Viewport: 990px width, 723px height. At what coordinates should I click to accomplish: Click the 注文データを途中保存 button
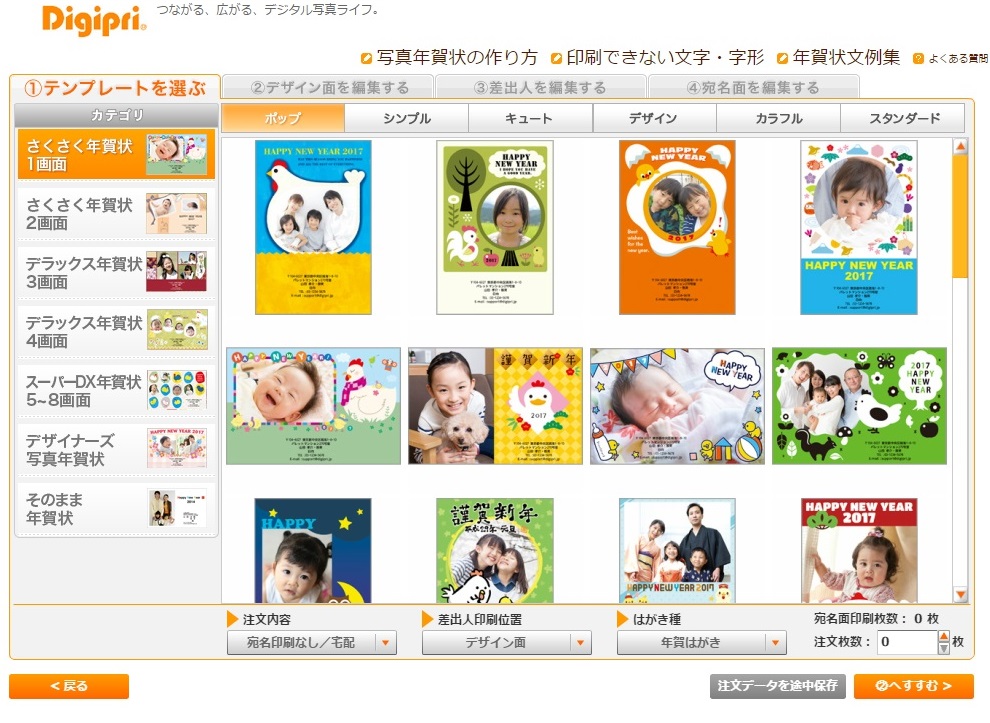click(x=777, y=686)
